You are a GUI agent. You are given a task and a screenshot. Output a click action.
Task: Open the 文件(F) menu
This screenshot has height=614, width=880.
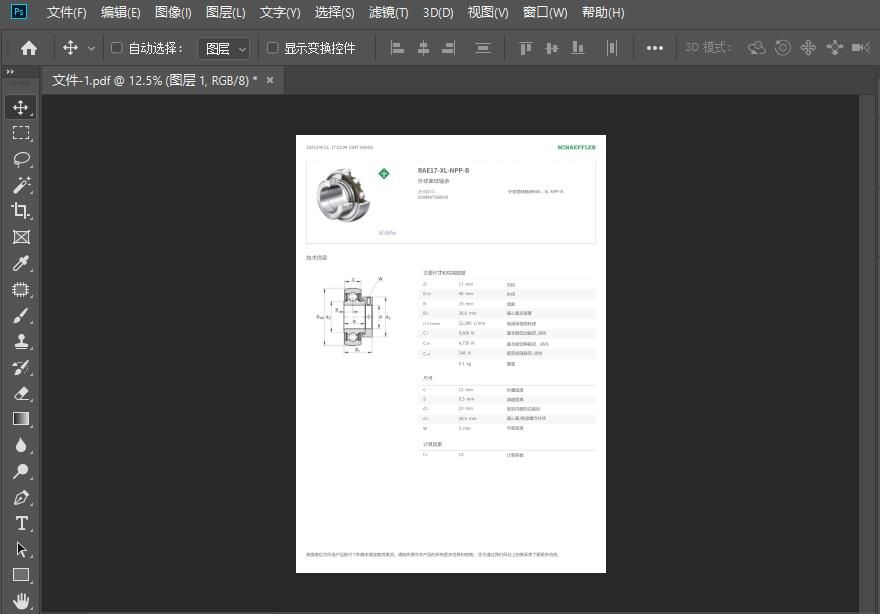(66, 12)
